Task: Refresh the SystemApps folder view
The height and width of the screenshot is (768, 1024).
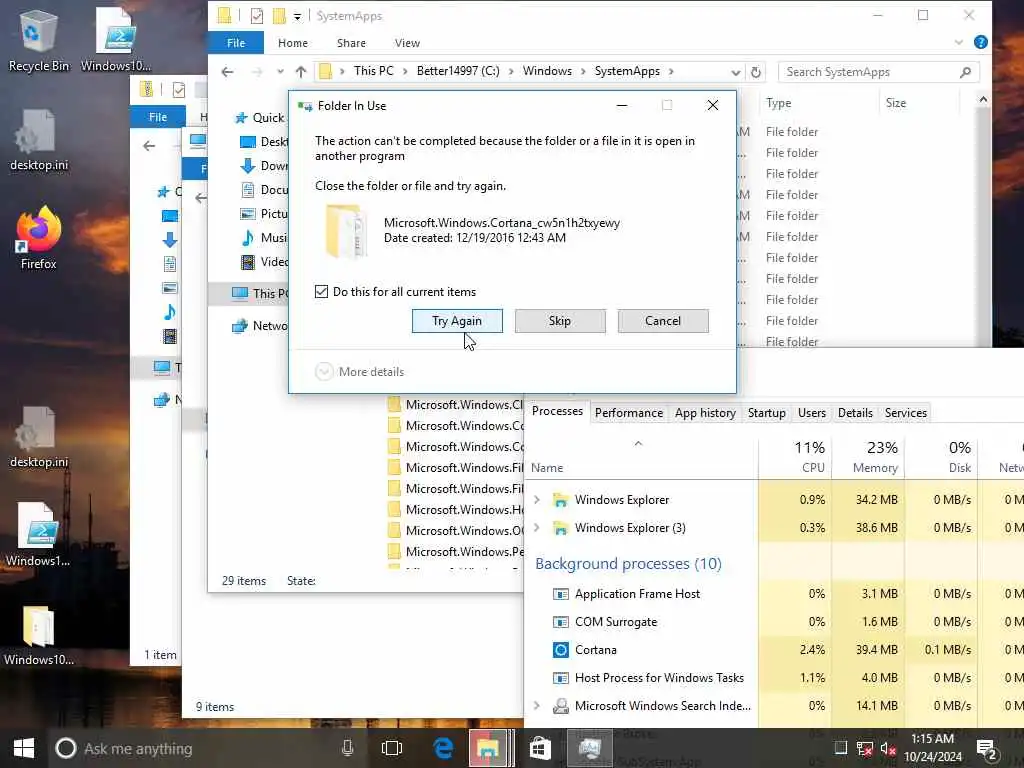Action: pyautogui.click(x=756, y=72)
